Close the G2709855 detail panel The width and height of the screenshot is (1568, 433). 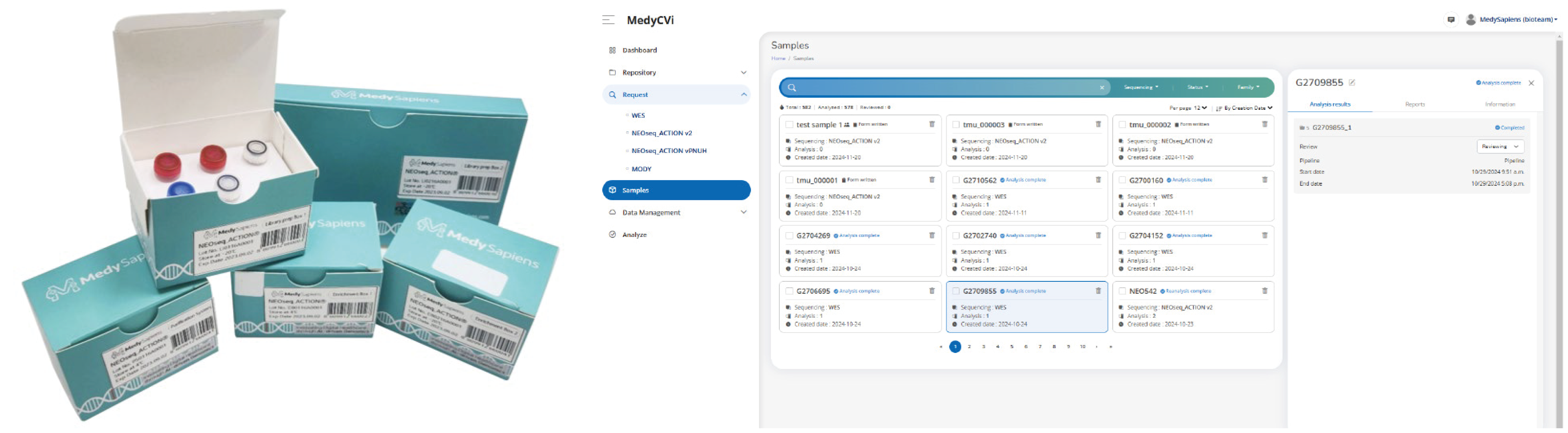pyautogui.click(x=1531, y=83)
